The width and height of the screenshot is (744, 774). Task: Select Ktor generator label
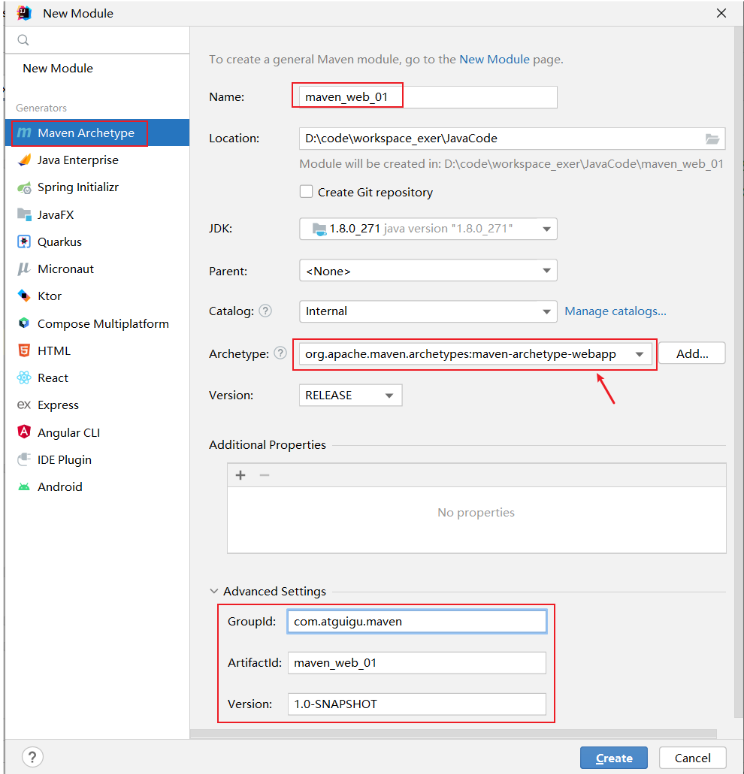[49, 296]
